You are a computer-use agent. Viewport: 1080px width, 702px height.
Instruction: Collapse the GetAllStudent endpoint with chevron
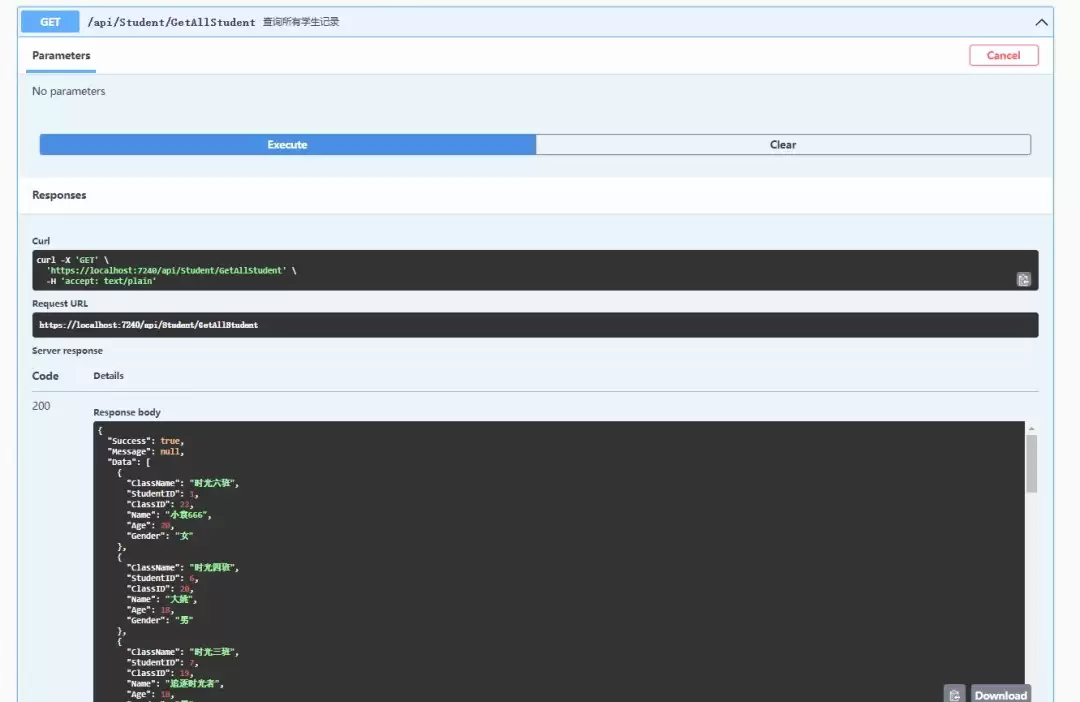point(1041,22)
